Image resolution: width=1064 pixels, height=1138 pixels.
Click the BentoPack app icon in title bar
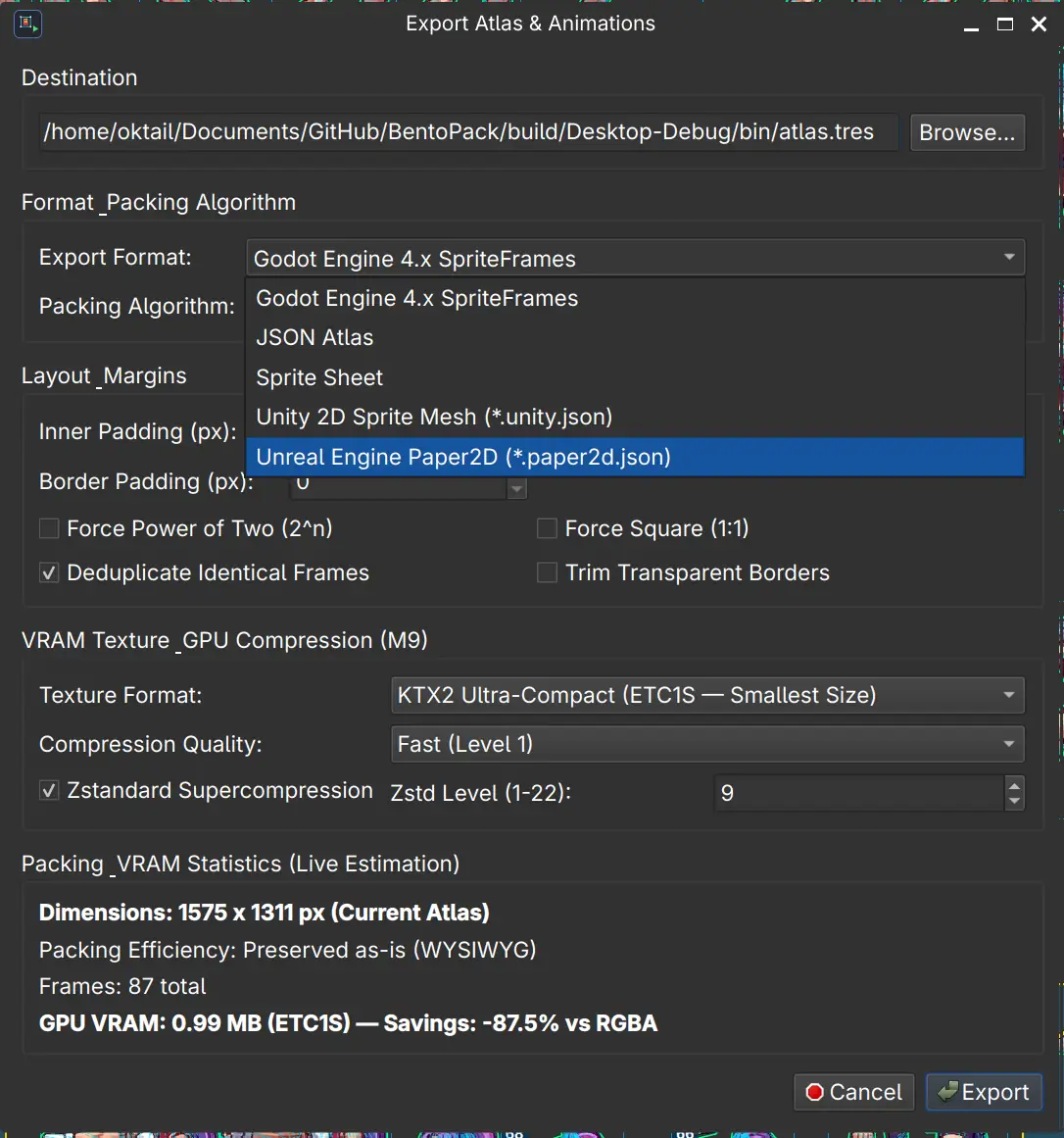[27, 24]
